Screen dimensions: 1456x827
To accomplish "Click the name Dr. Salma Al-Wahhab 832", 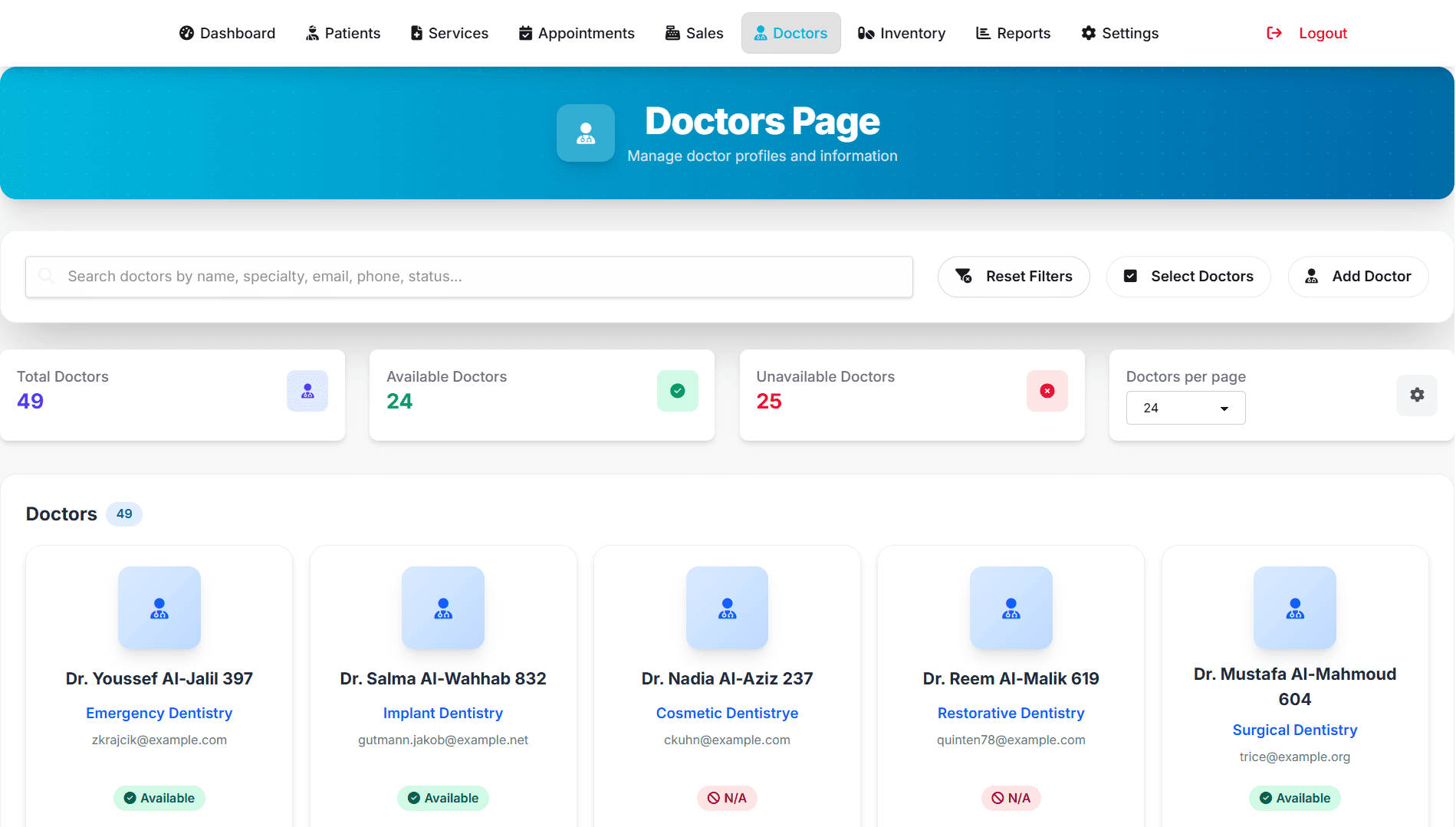I will coord(443,678).
